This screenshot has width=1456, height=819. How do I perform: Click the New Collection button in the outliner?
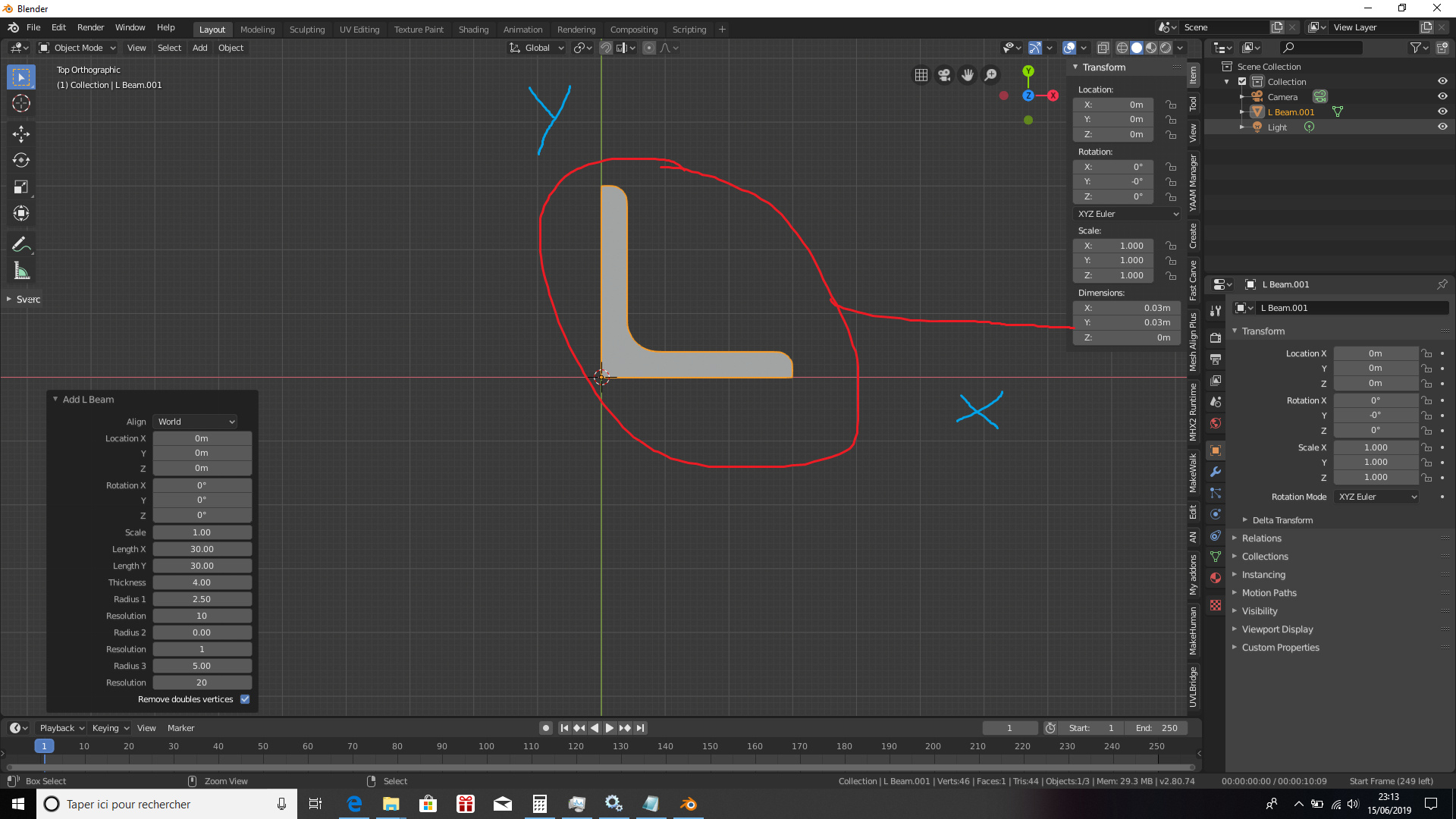(1441, 47)
